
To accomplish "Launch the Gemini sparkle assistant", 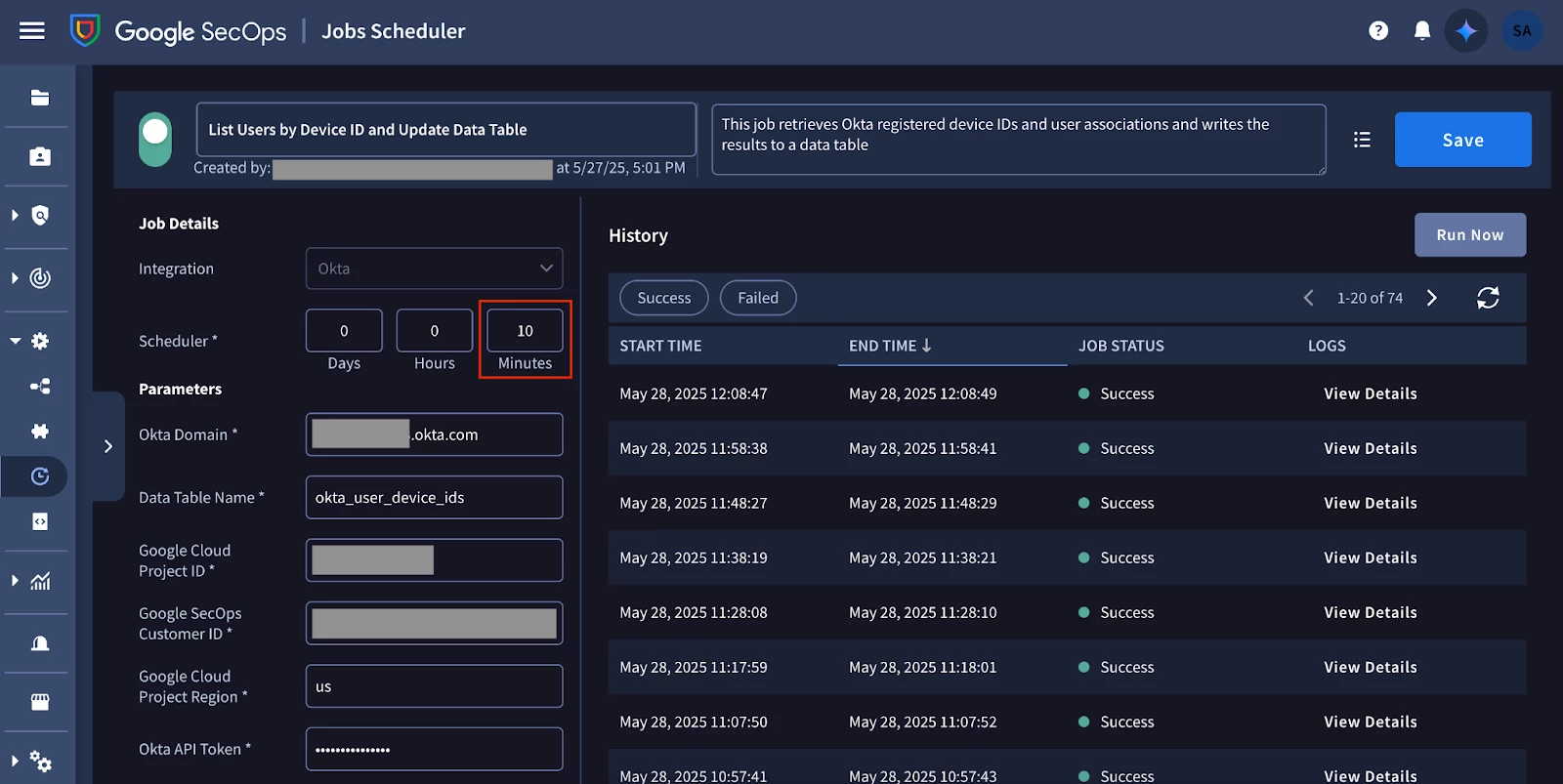I will (x=1466, y=31).
